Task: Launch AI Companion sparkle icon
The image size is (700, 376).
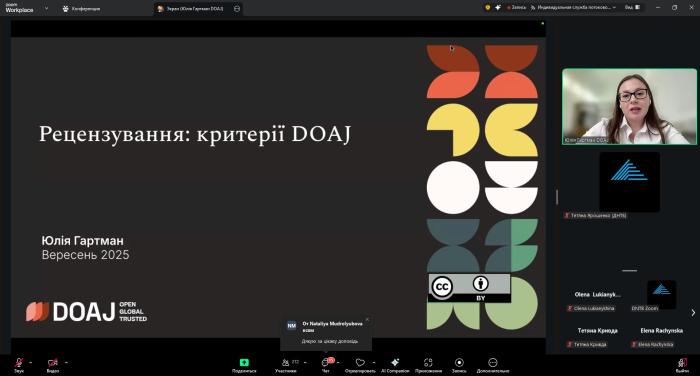Action: [x=395, y=362]
